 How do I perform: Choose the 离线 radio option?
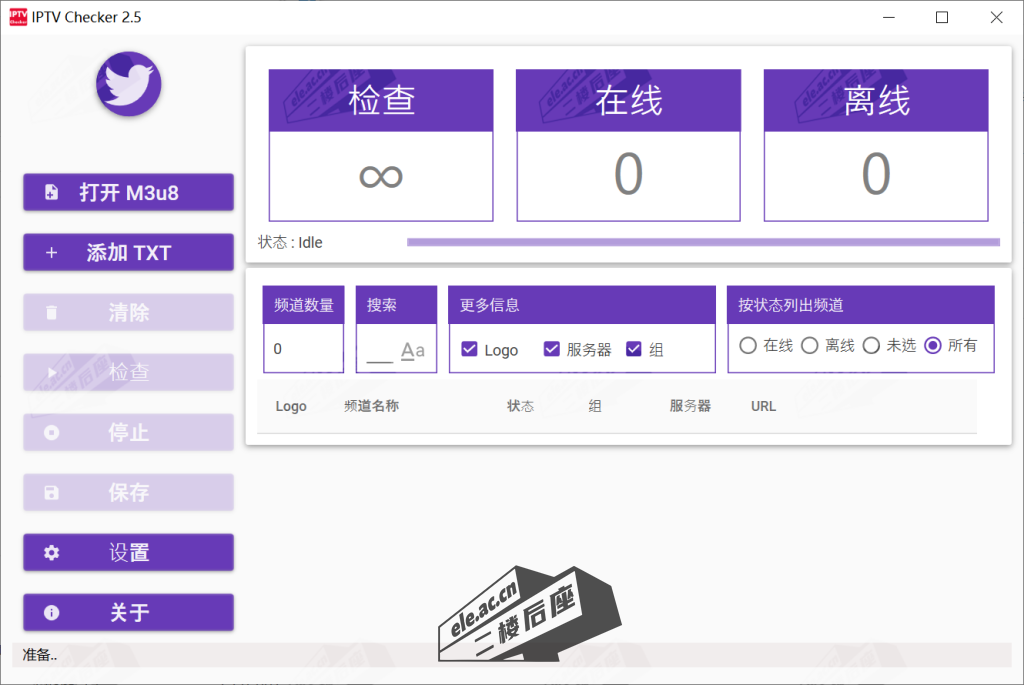810,345
